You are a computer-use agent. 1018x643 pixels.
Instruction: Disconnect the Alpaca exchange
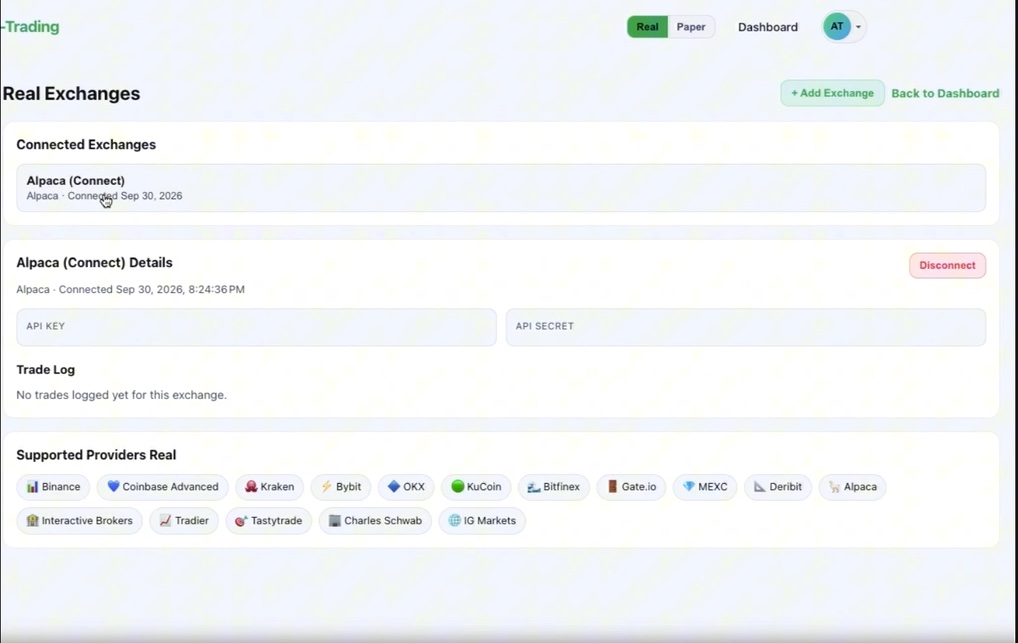coord(947,265)
